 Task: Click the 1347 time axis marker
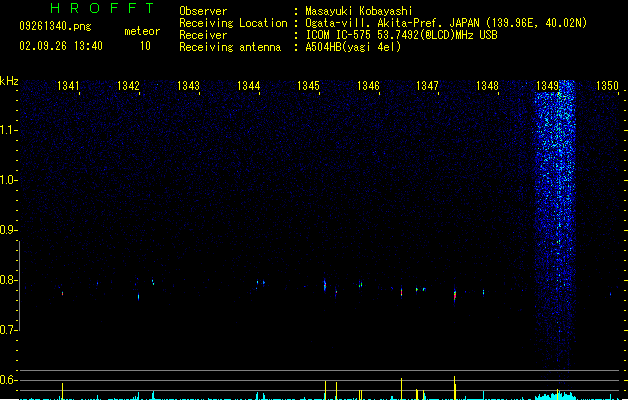point(427,86)
